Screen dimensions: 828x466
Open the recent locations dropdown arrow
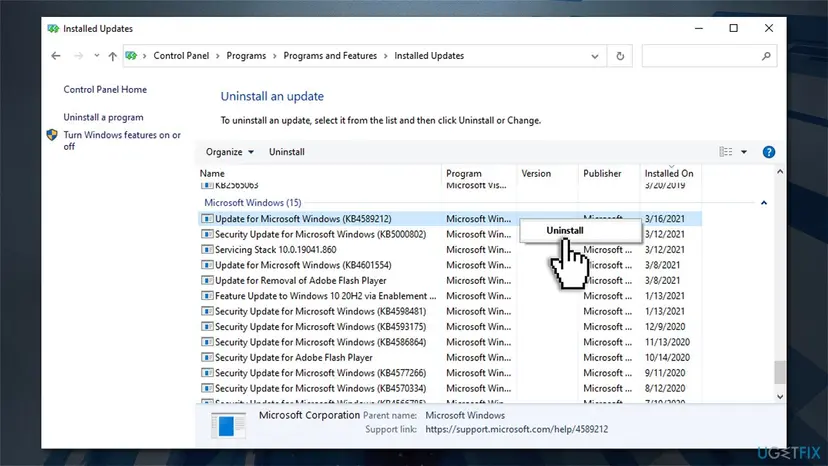tap(97, 55)
